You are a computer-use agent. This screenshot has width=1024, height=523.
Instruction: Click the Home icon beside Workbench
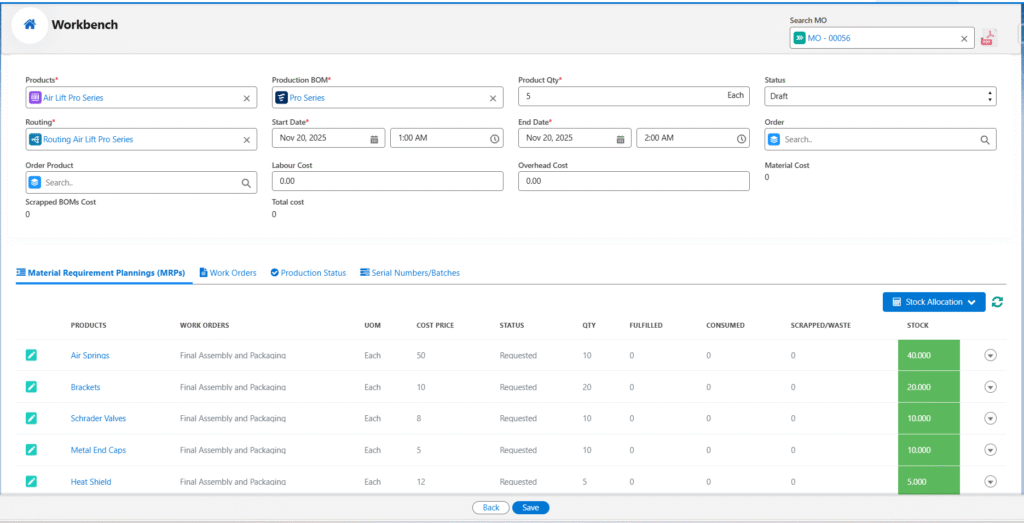[x=30, y=25]
